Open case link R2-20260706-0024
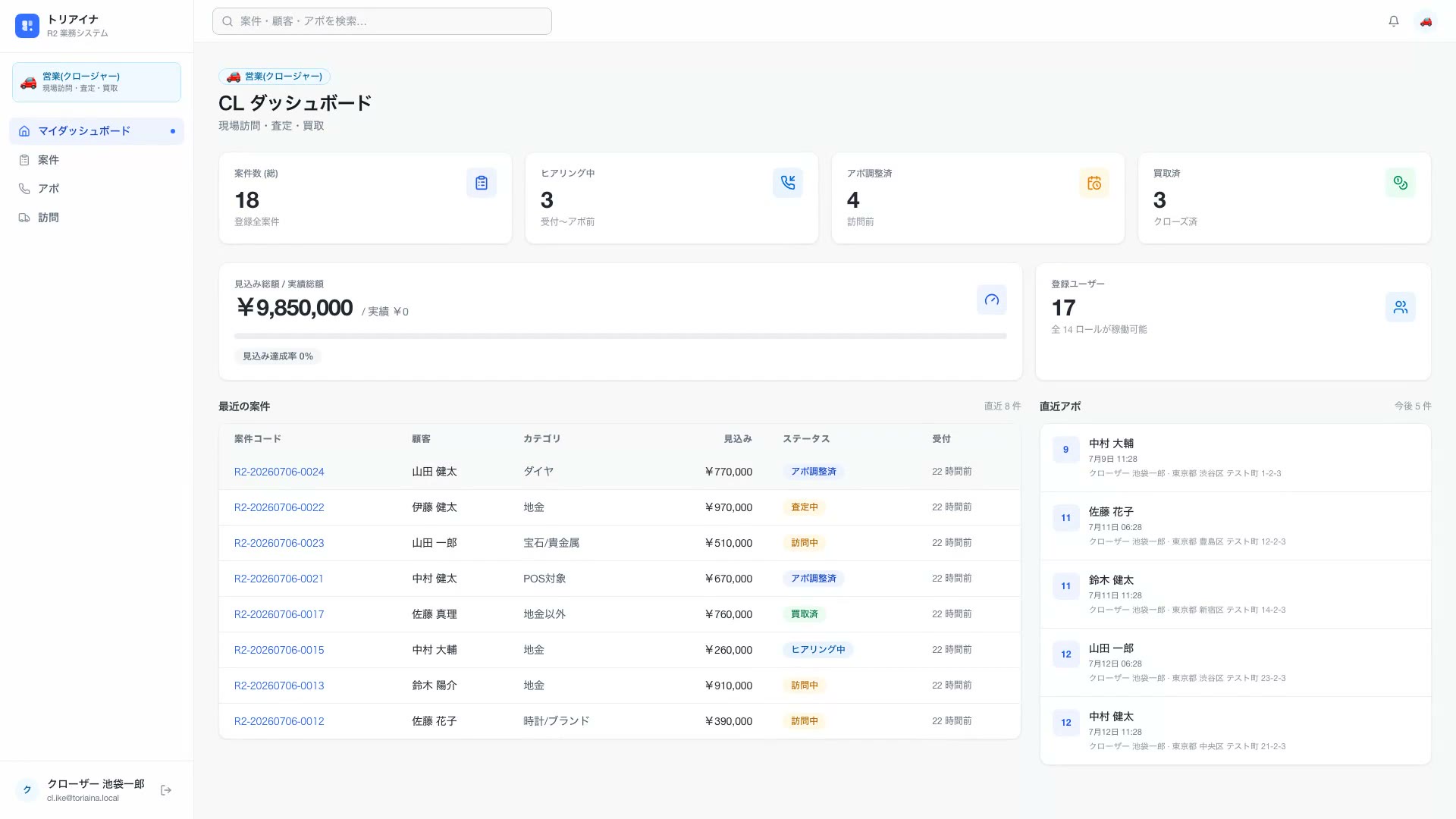1456x819 pixels. point(279,472)
